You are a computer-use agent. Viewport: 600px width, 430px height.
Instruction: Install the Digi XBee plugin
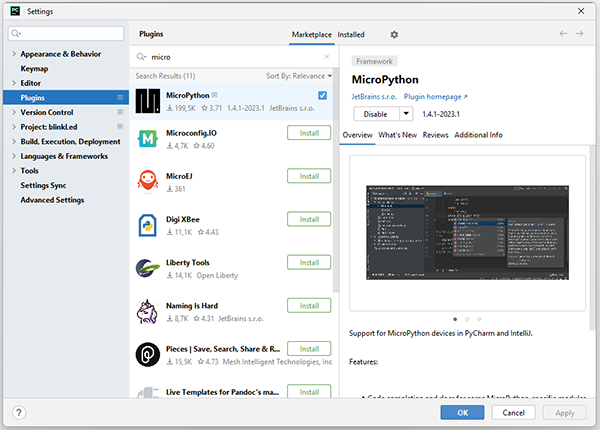point(309,219)
